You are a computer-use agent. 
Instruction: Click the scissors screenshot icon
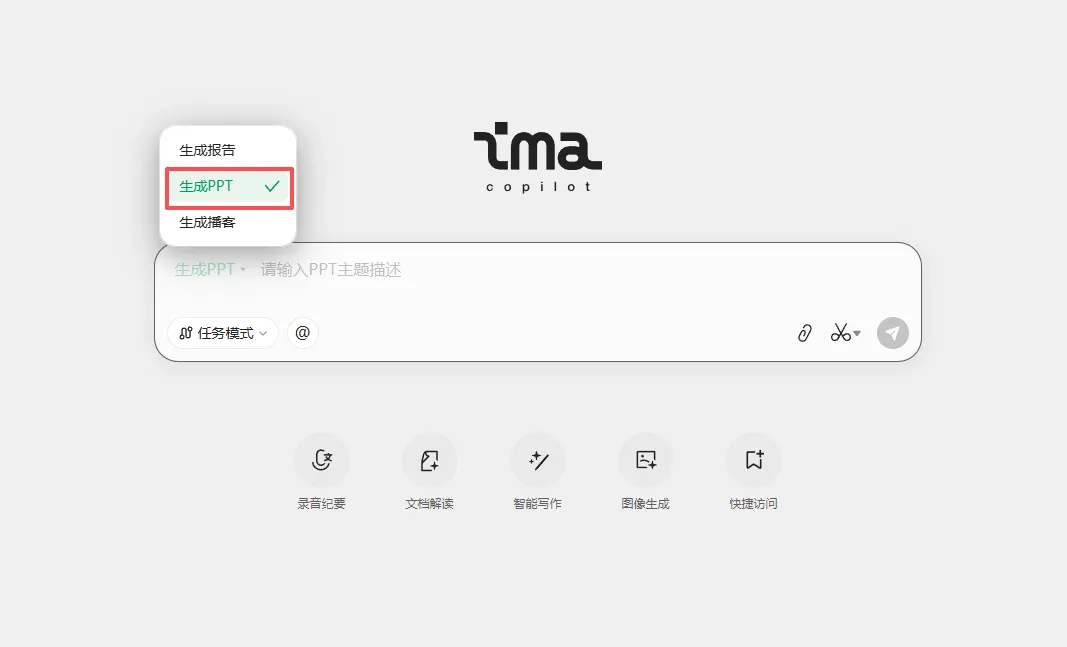point(840,333)
